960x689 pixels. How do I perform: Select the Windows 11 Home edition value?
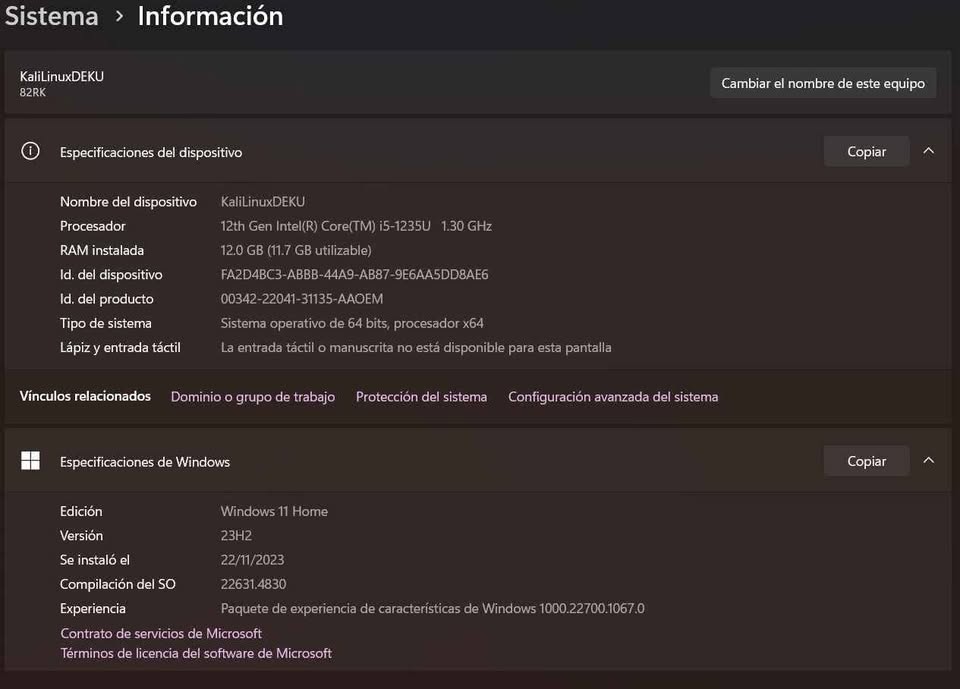pyautogui.click(x=274, y=511)
